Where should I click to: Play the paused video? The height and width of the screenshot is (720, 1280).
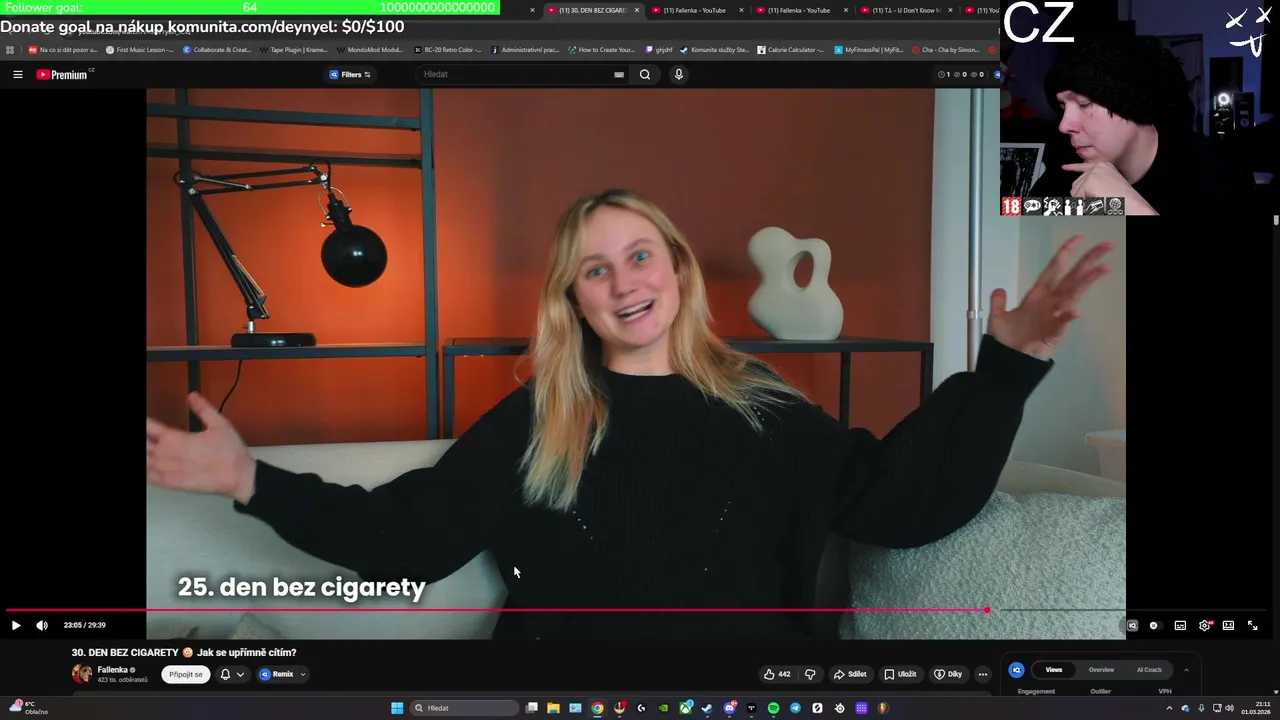(16, 625)
